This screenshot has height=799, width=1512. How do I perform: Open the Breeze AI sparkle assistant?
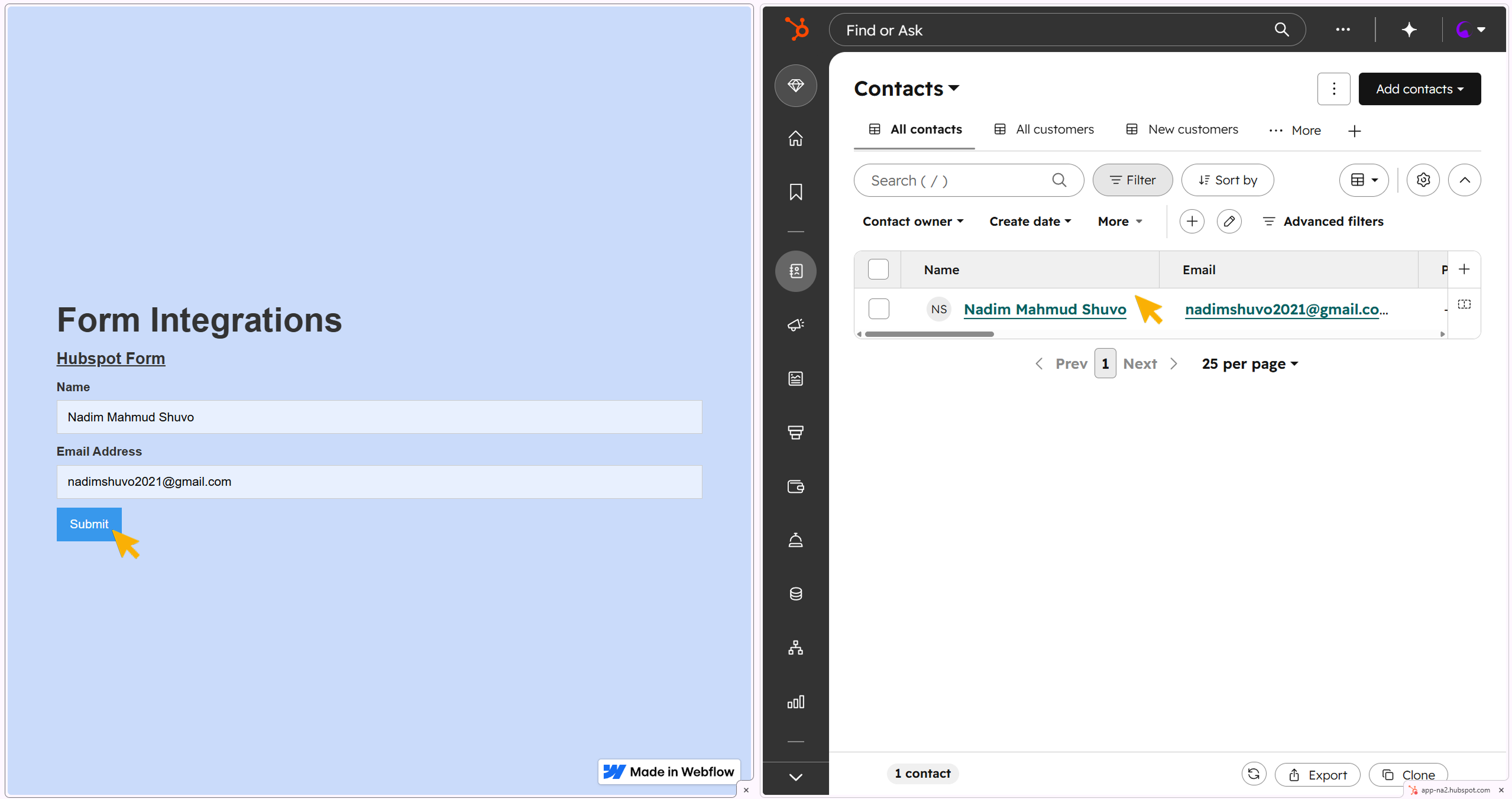(x=1409, y=30)
